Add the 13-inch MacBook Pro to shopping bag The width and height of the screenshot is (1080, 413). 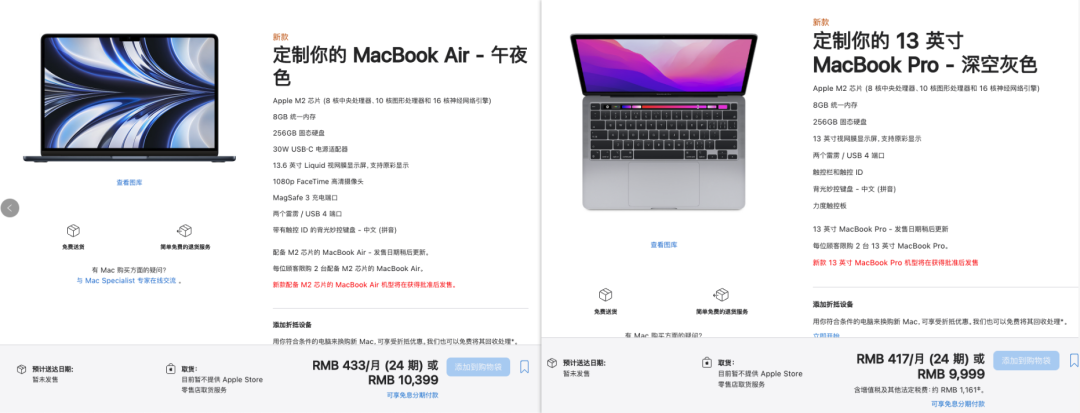click(1026, 360)
